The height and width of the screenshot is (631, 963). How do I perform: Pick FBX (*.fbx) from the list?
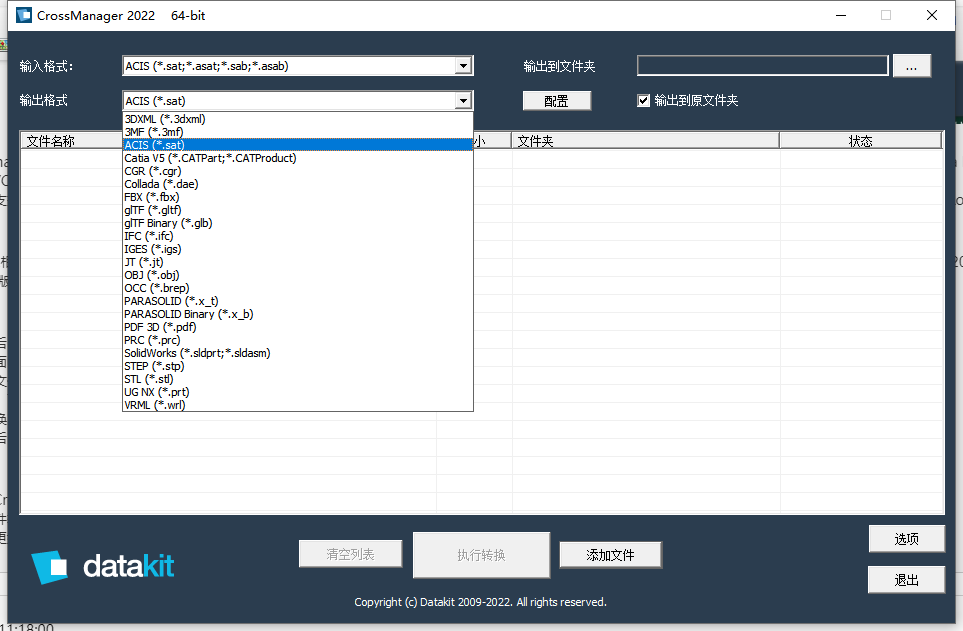click(x=298, y=197)
